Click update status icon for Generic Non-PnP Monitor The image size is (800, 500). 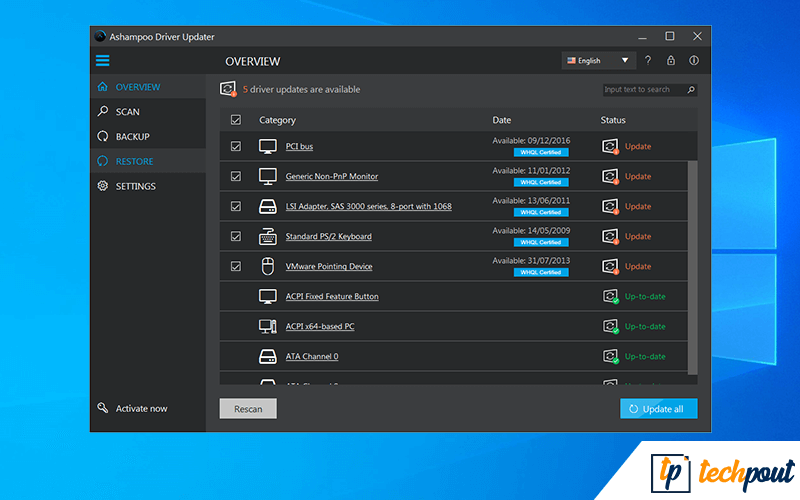pyautogui.click(x=610, y=177)
